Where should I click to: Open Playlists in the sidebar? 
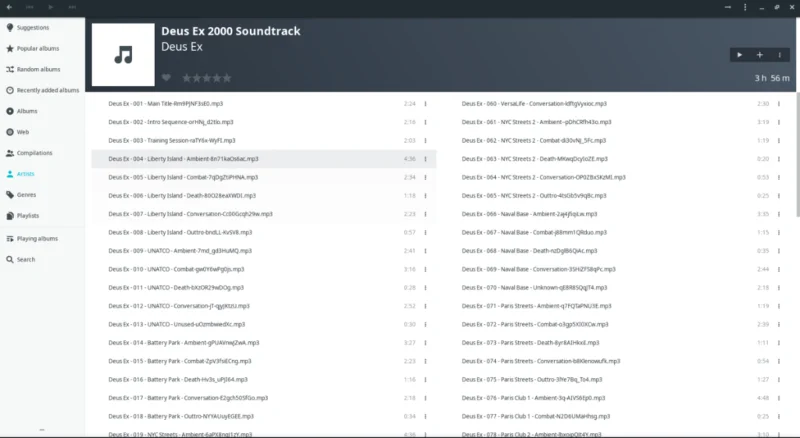[42, 216]
